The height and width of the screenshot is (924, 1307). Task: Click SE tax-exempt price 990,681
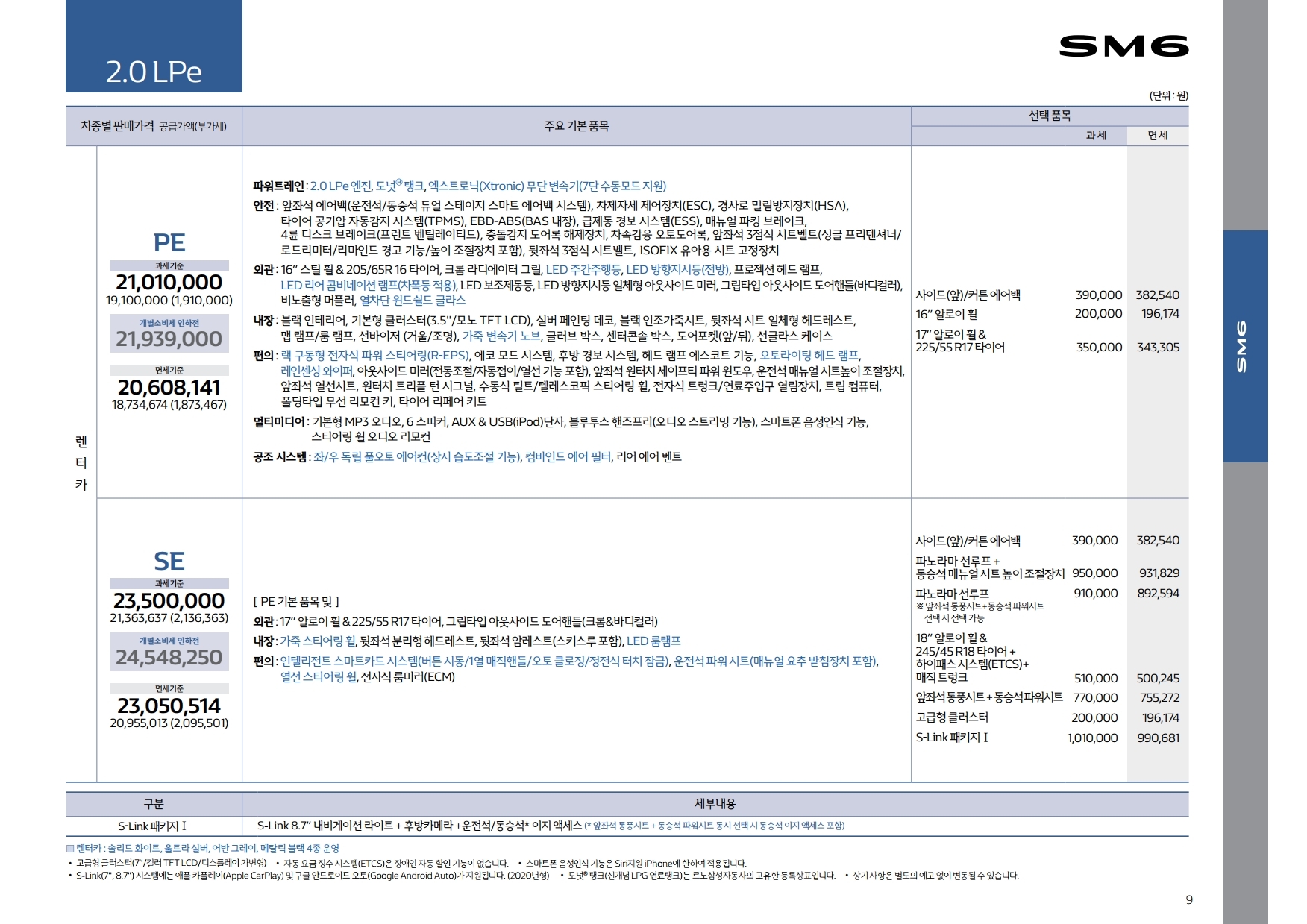(1158, 738)
